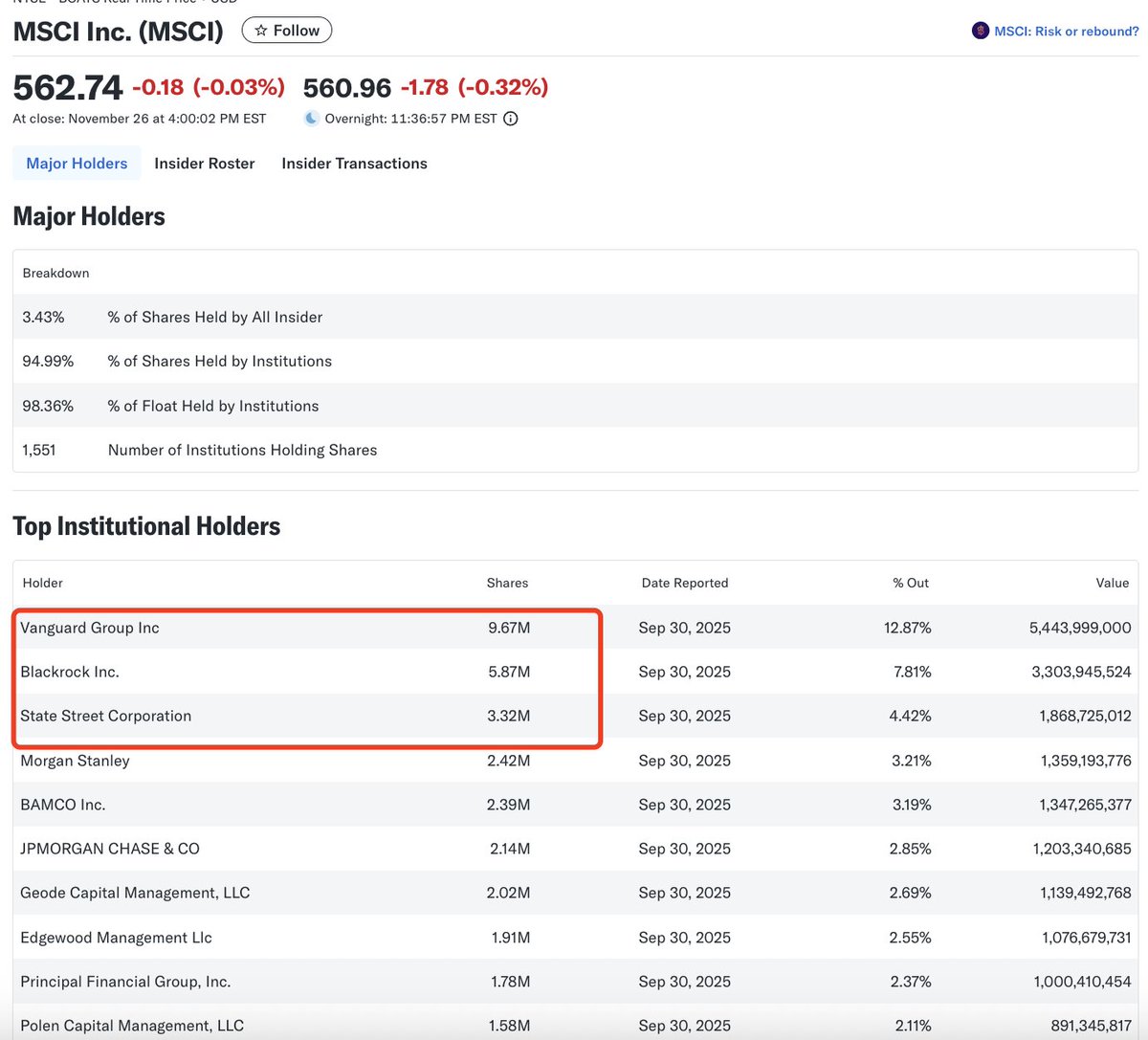Select Blackrock Inc. holder name
The width and height of the screenshot is (1148, 1040).
click(70, 672)
